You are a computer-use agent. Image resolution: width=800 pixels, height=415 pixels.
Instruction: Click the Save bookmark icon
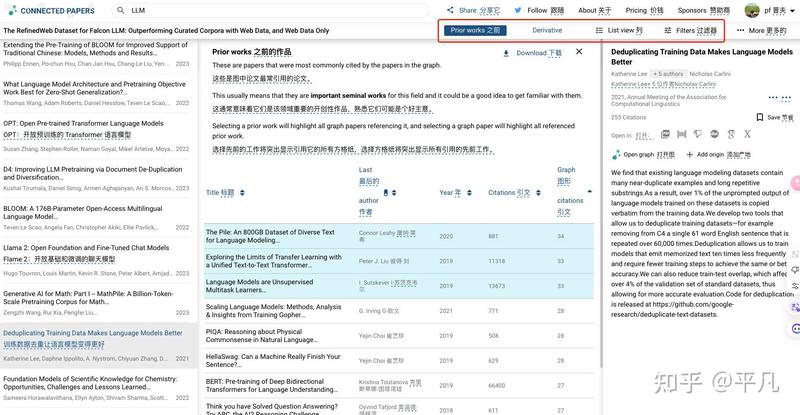760,117
